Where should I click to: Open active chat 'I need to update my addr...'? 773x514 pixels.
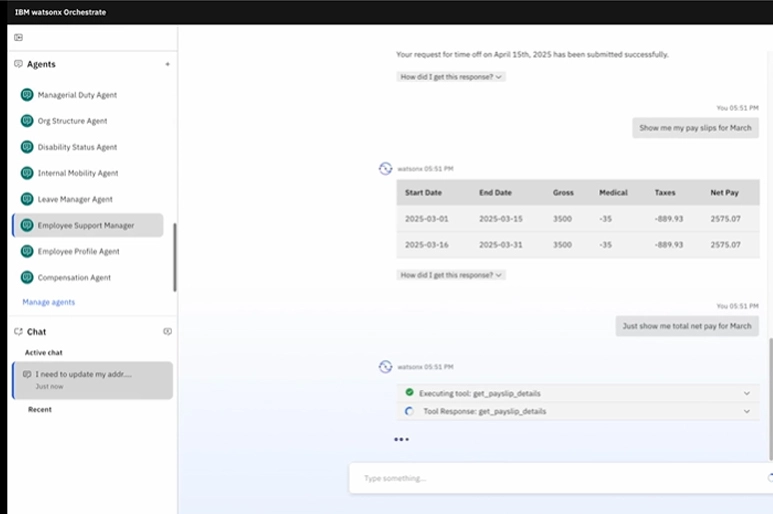point(93,380)
